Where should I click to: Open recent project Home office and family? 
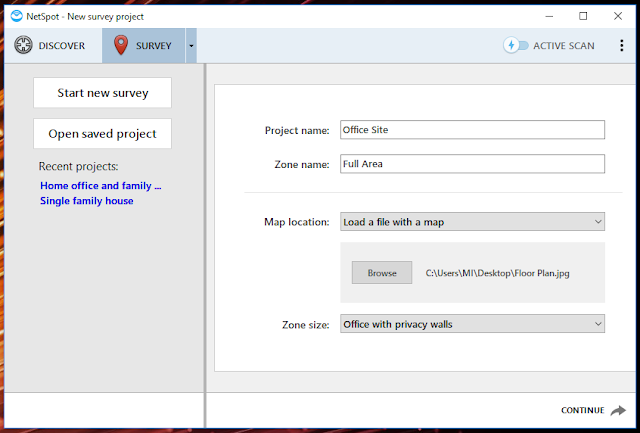100,186
